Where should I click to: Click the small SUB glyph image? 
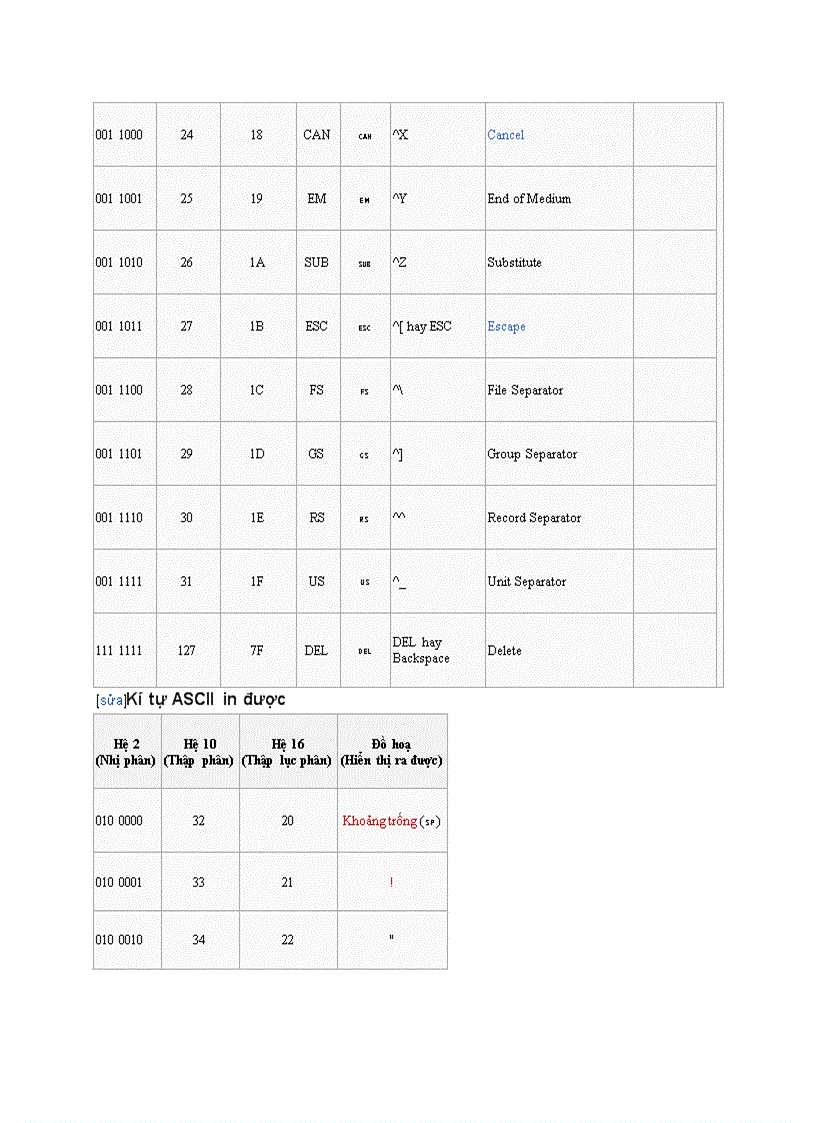[x=365, y=264]
